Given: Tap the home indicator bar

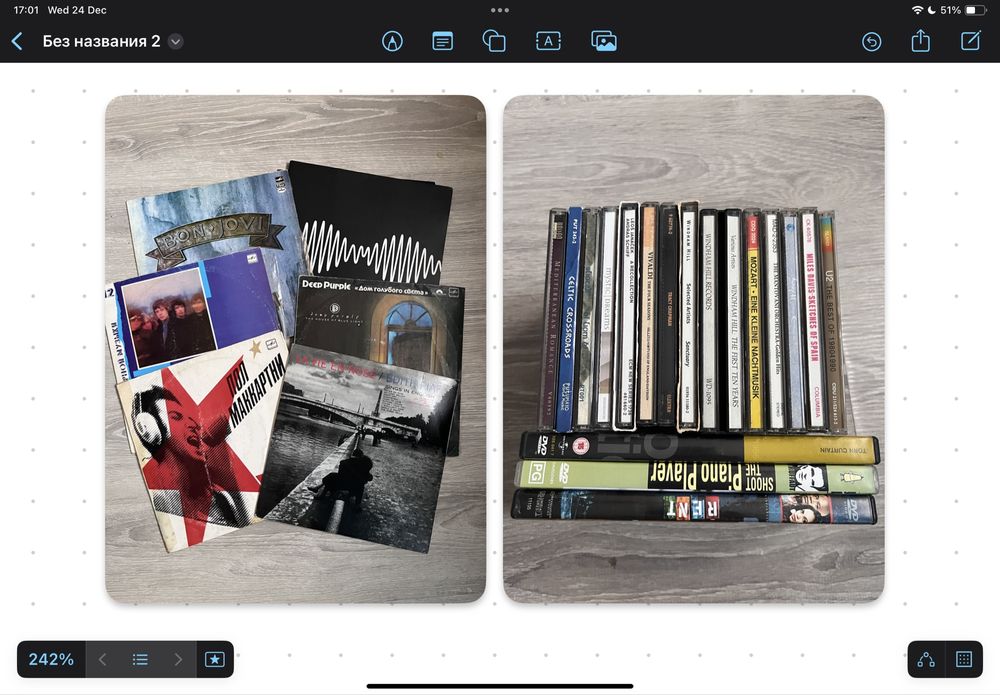Looking at the screenshot, I should (x=500, y=687).
